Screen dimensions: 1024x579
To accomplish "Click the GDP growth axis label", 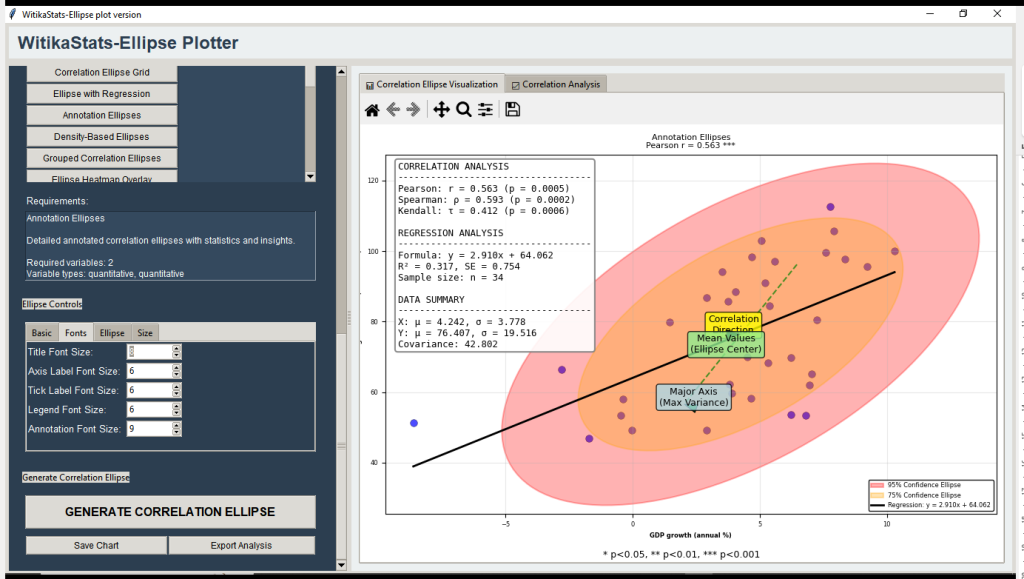I will pyautogui.click(x=690, y=535).
